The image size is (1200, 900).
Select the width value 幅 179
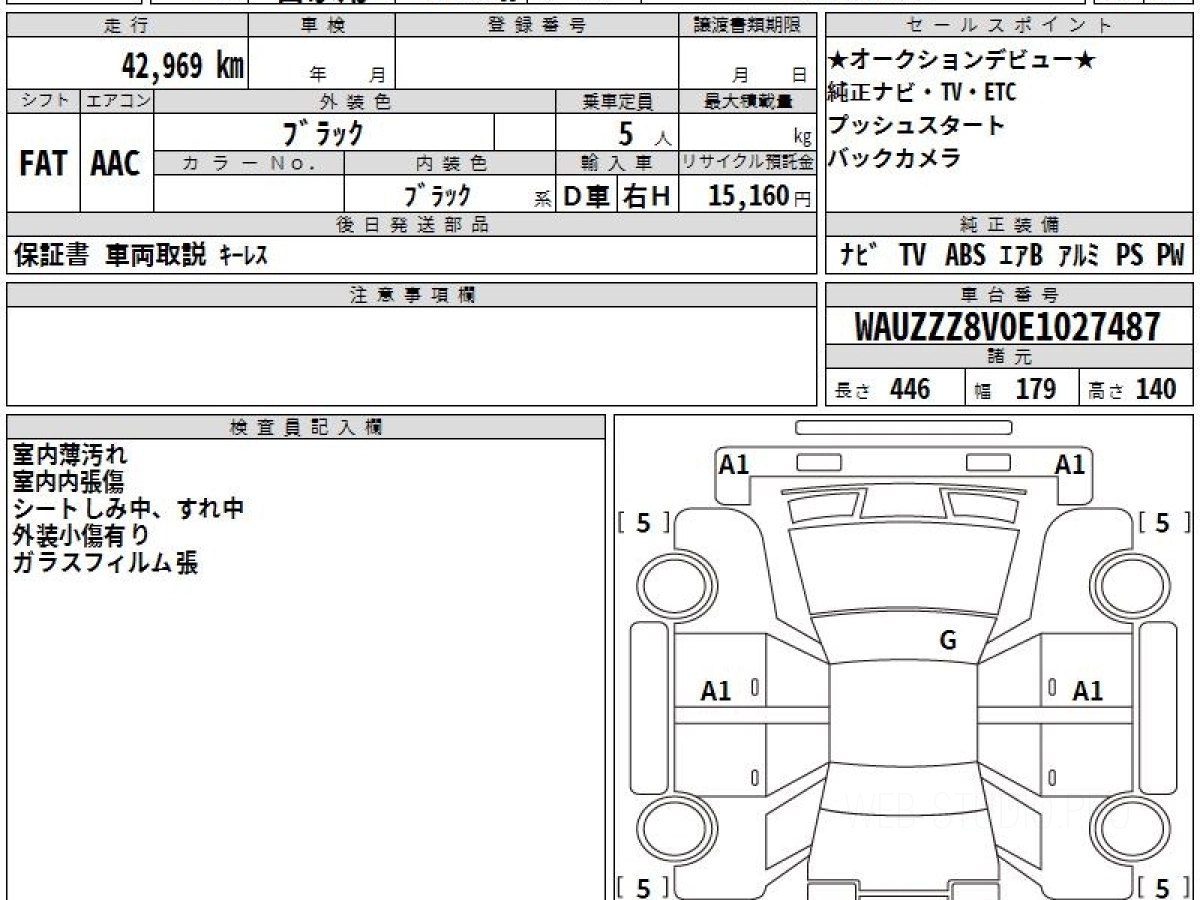coord(1015,389)
